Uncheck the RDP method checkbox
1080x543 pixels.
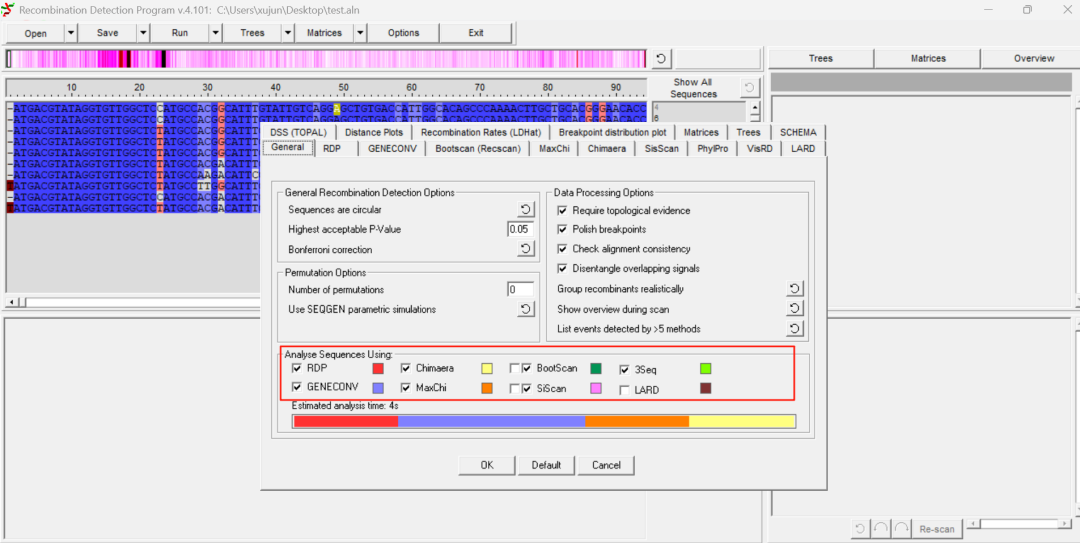297,368
